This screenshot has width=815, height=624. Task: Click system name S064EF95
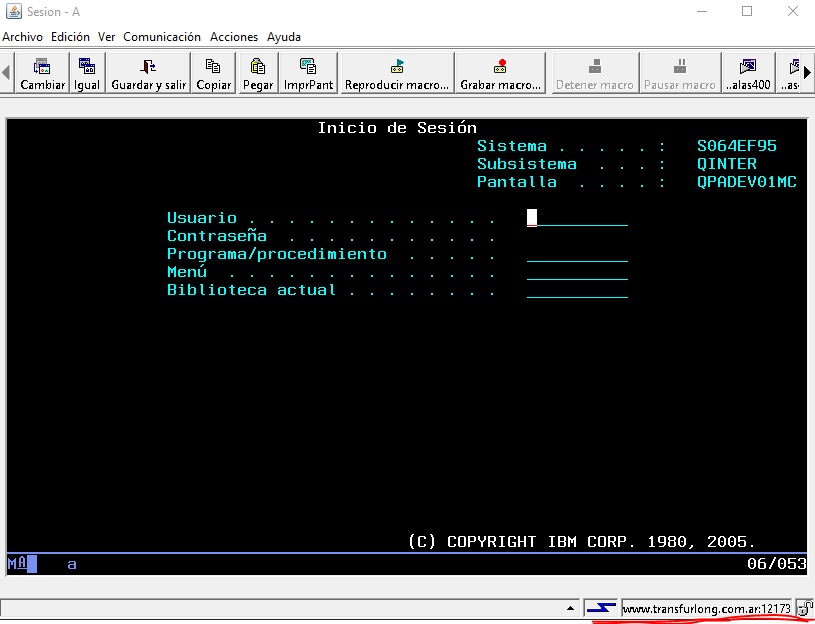[x=737, y=146]
